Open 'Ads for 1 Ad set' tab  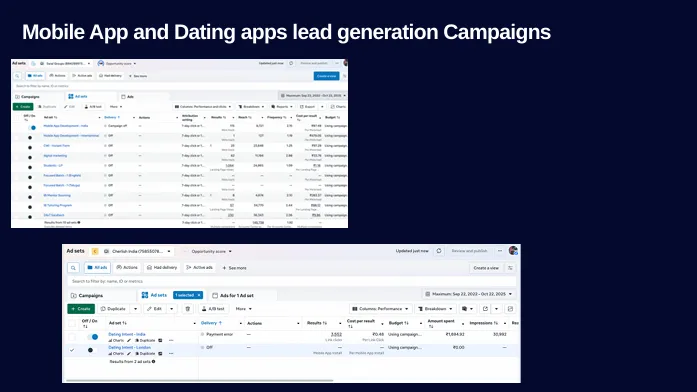tap(233, 295)
